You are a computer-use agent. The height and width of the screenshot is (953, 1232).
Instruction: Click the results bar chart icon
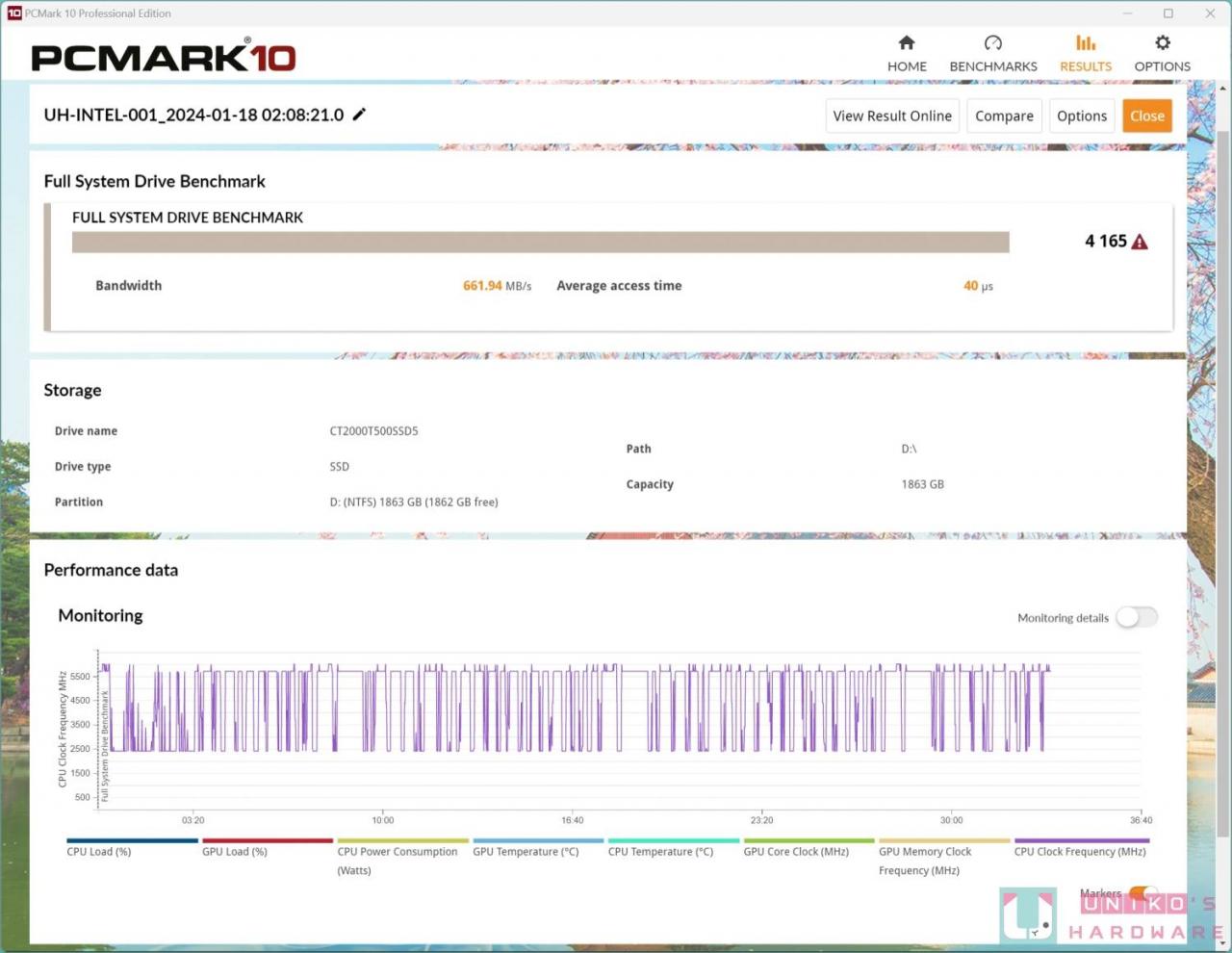(1086, 42)
